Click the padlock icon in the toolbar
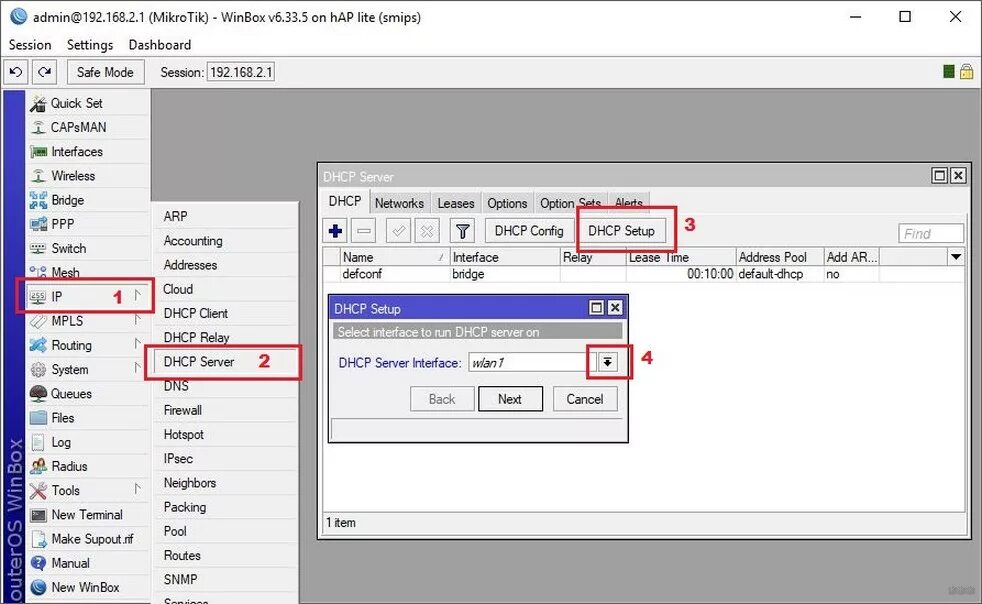This screenshot has width=982, height=604. tap(966, 71)
